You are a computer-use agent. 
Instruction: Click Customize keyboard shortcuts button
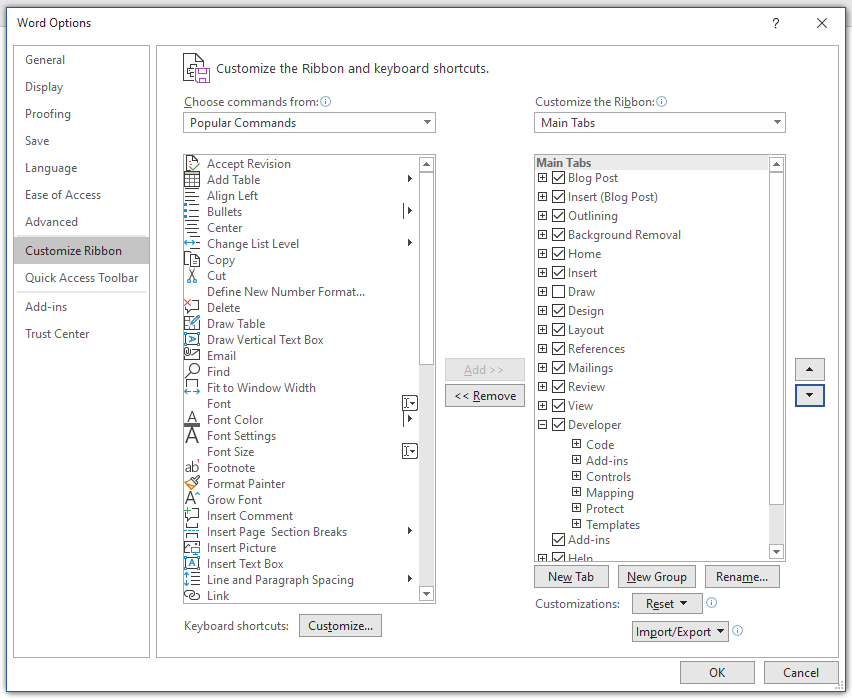pos(340,626)
